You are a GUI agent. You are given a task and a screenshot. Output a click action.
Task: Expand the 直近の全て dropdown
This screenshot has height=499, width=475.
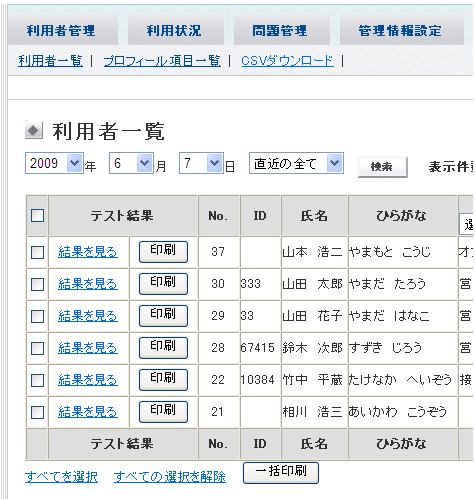tap(296, 163)
